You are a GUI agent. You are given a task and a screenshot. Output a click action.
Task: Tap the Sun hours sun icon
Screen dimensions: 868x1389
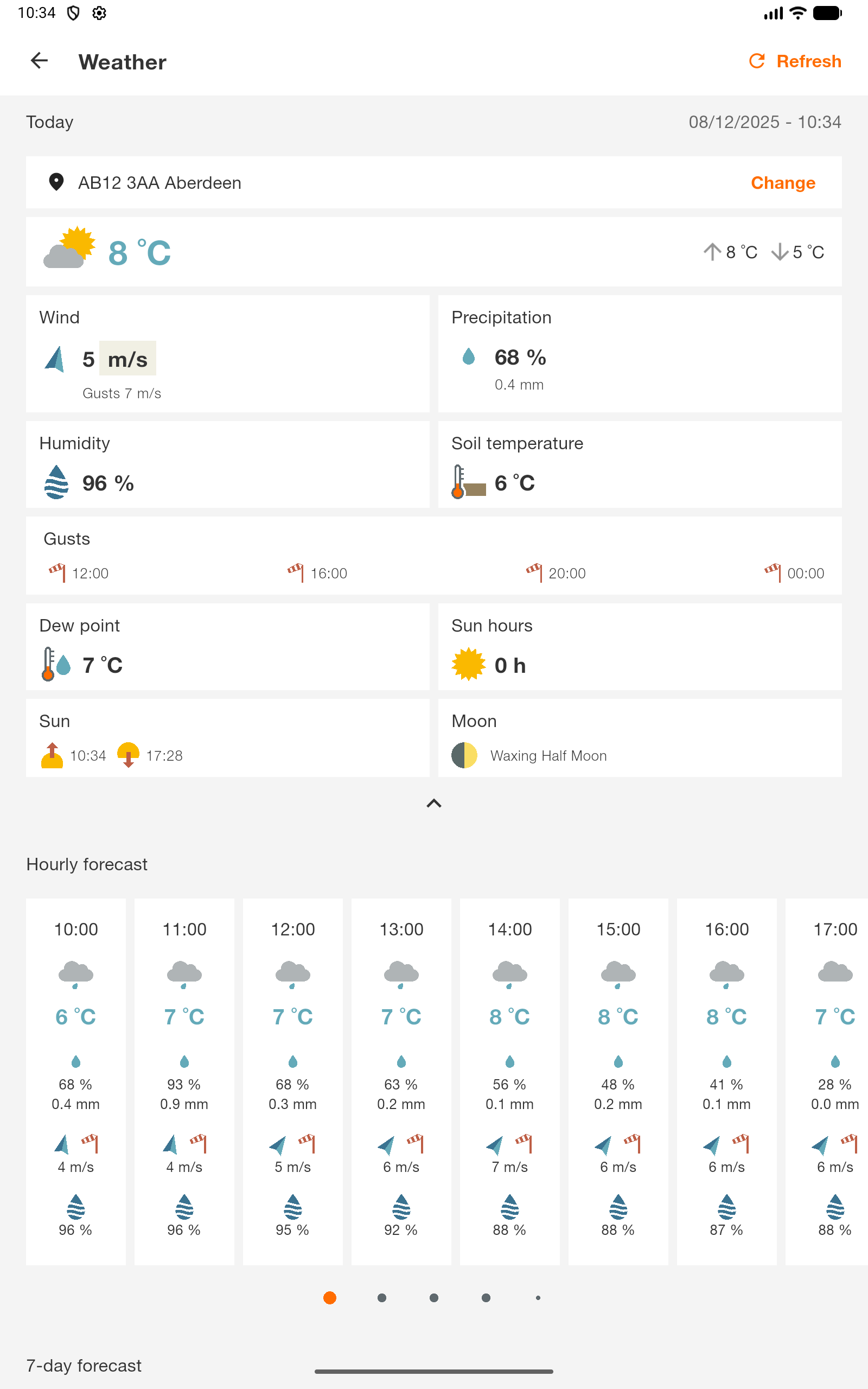point(468,665)
